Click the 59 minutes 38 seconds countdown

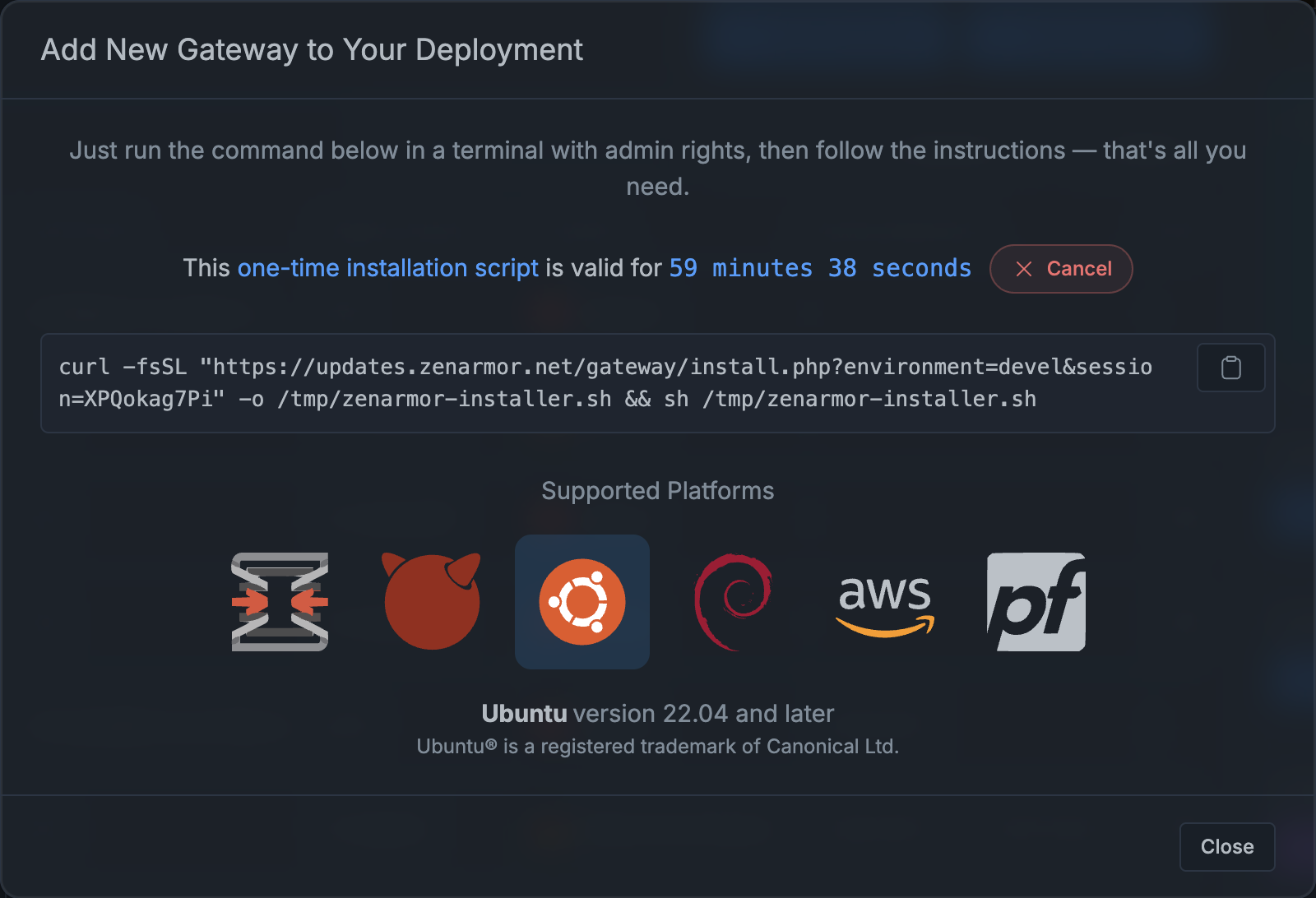(x=819, y=268)
